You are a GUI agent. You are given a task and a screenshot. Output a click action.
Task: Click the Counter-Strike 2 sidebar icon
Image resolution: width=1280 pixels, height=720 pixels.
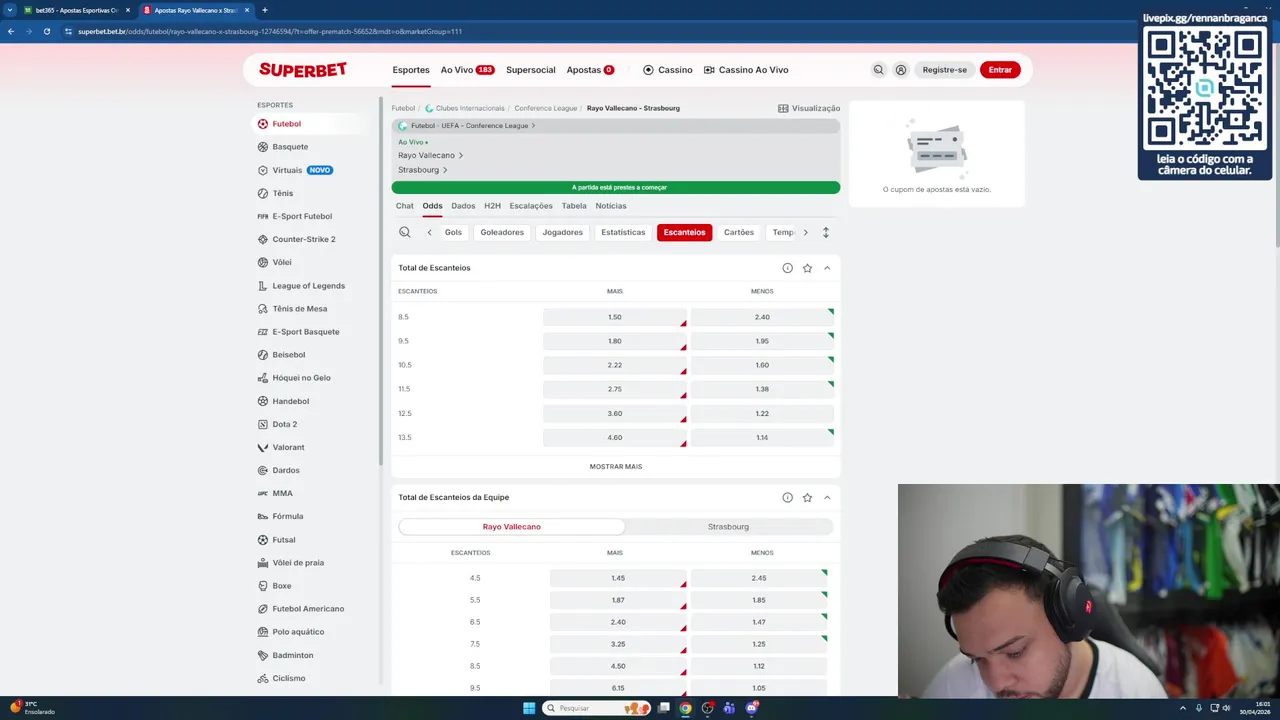click(x=263, y=239)
